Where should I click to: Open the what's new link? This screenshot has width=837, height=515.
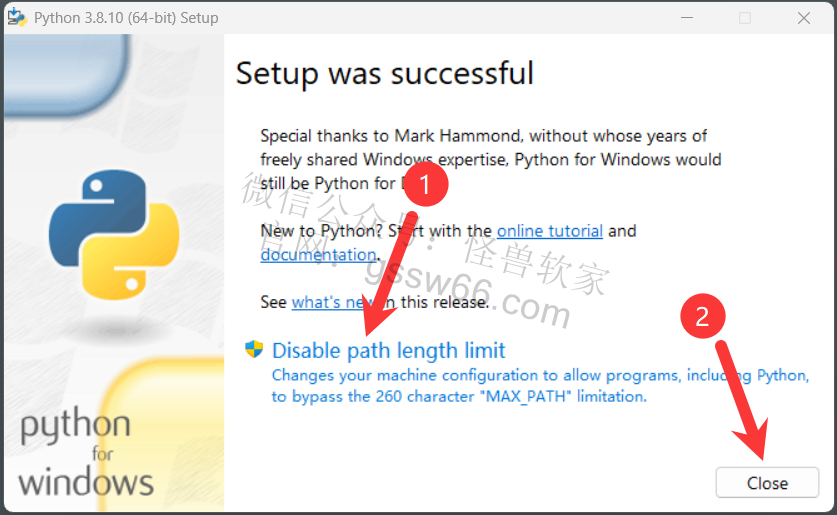331,302
